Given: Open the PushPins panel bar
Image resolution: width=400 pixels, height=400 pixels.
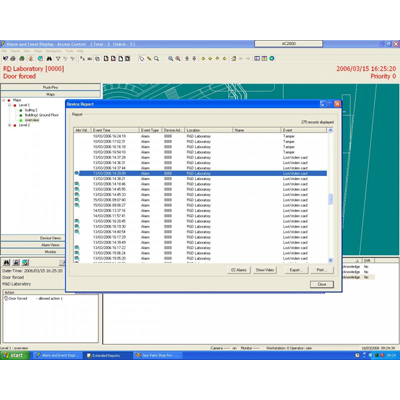Looking at the screenshot, I should tap(50, 87).
